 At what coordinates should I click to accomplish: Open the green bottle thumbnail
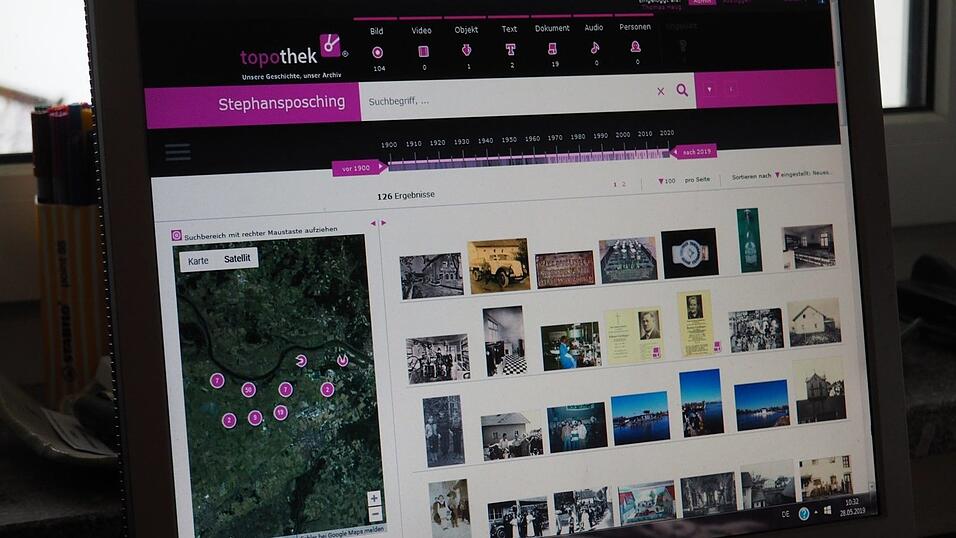(749, 240)
